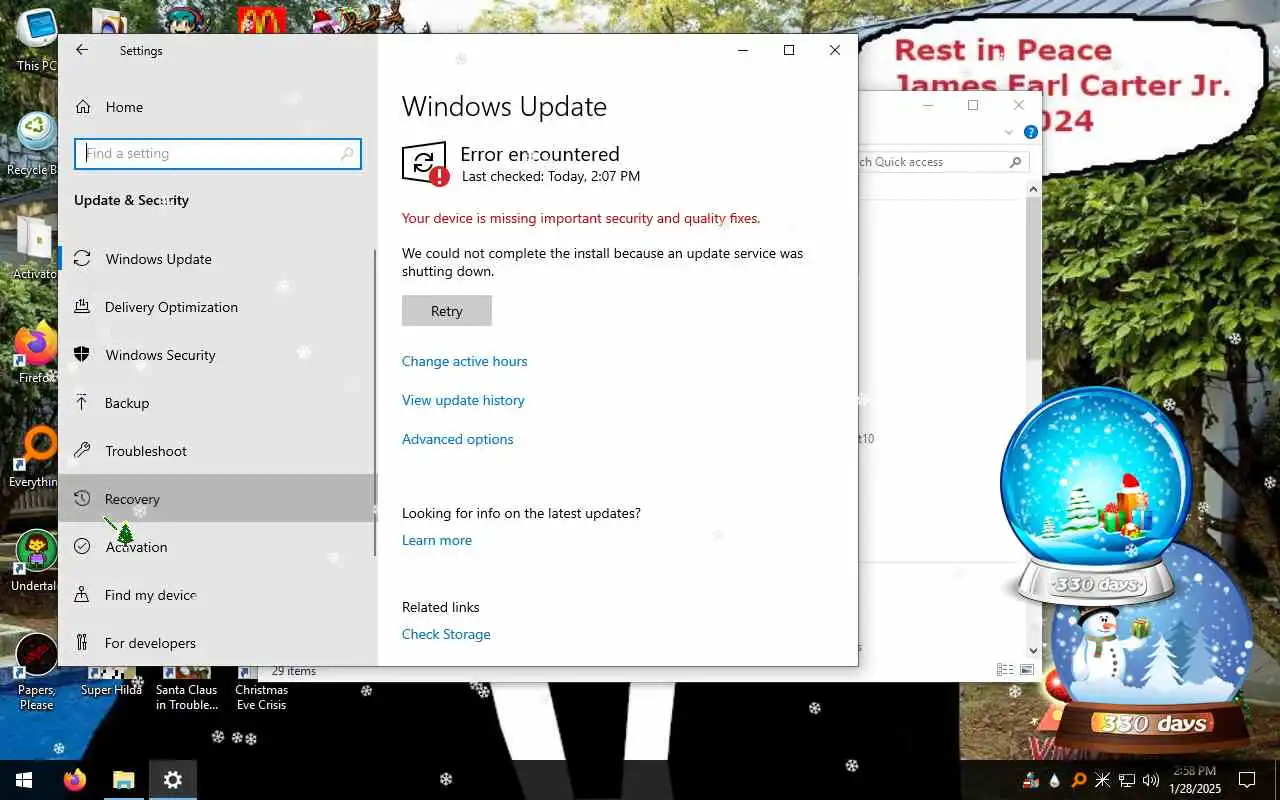The image size is (1280, 800).
Task: Click the snowflake tray icon
Action: (x=1103, y=780)
